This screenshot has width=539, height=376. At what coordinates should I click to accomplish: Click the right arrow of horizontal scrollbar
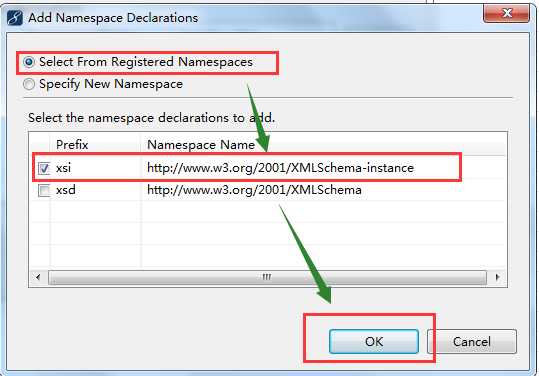click(497, 277)
